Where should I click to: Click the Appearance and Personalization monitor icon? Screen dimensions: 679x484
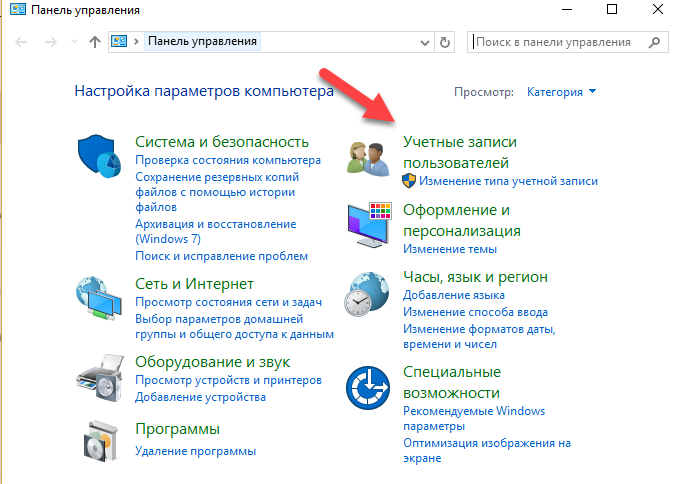(x=367, y=224)
